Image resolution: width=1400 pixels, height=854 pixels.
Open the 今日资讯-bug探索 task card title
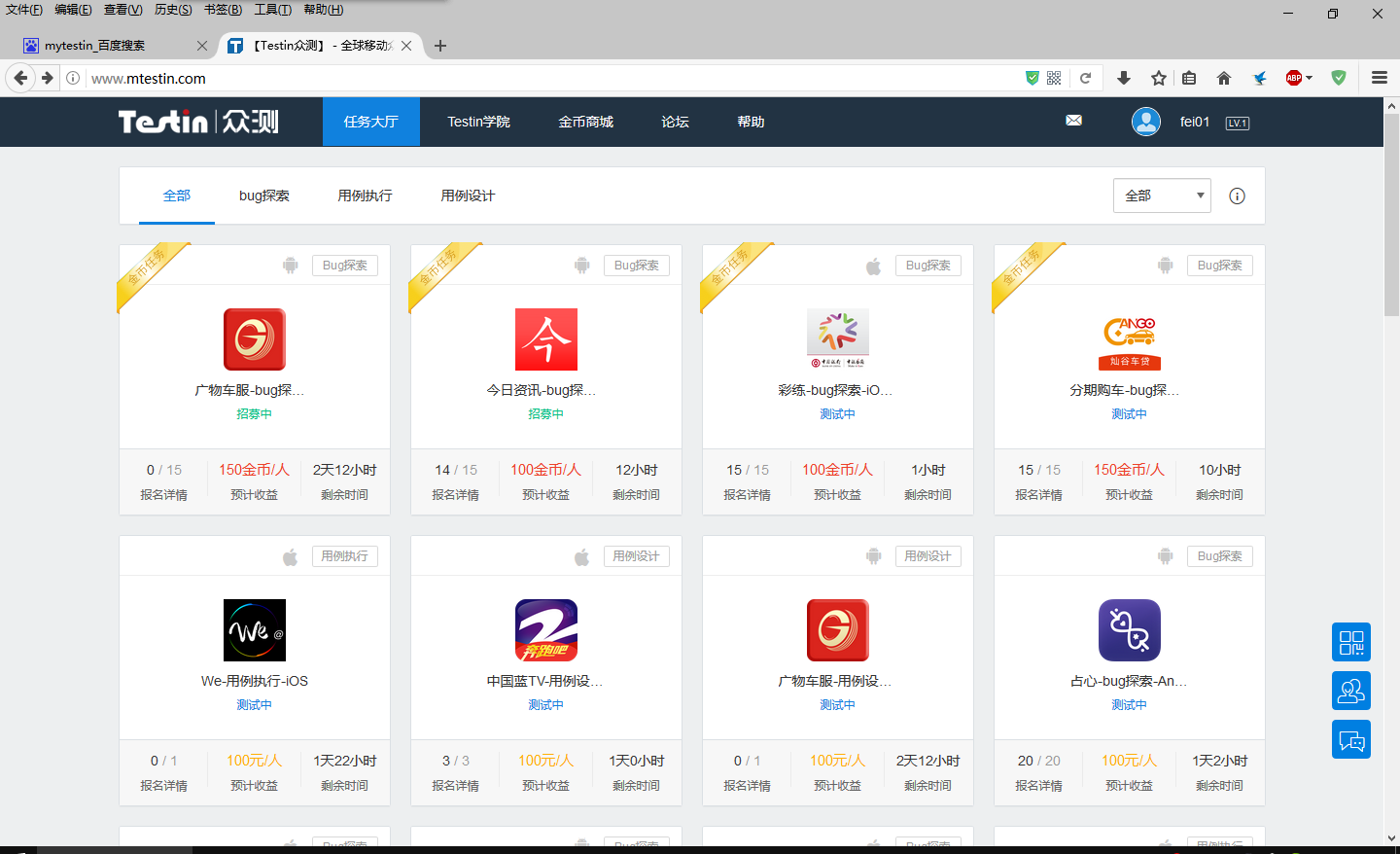click(542, 390)
